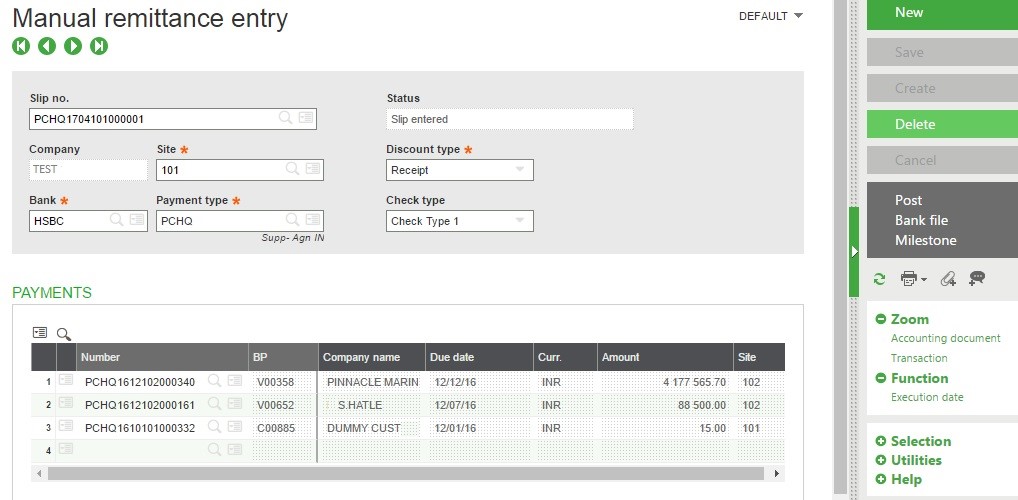
Task: Click the Delete button
Action: 942,124
